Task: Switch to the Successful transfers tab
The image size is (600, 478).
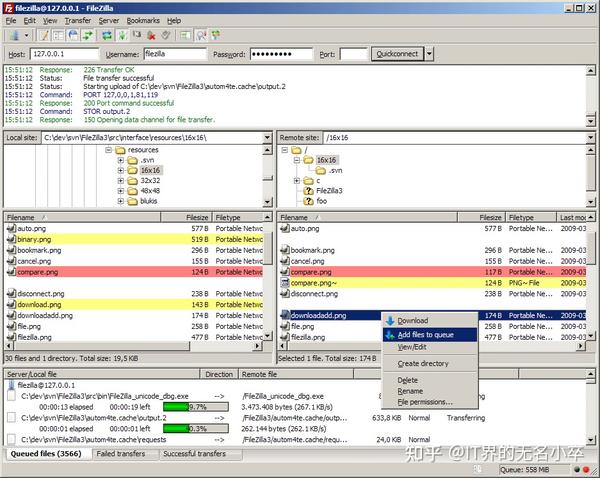Action: pos(194,454)
